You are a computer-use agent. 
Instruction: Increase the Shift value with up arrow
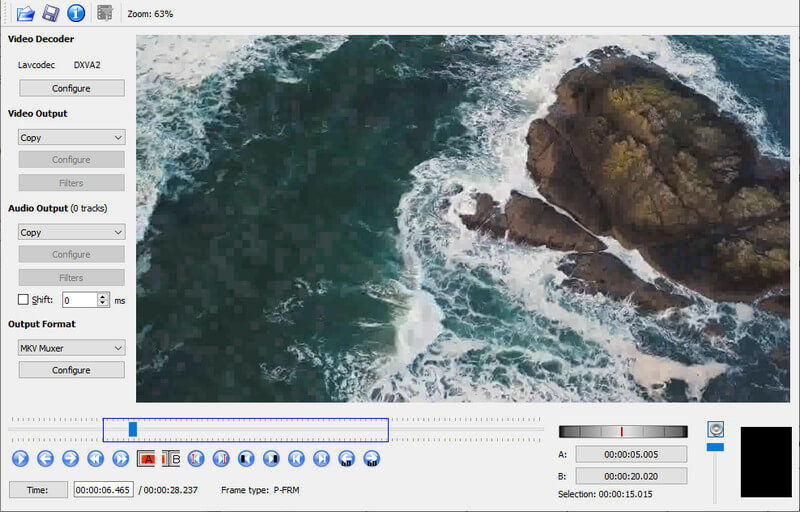pos(103,296)
